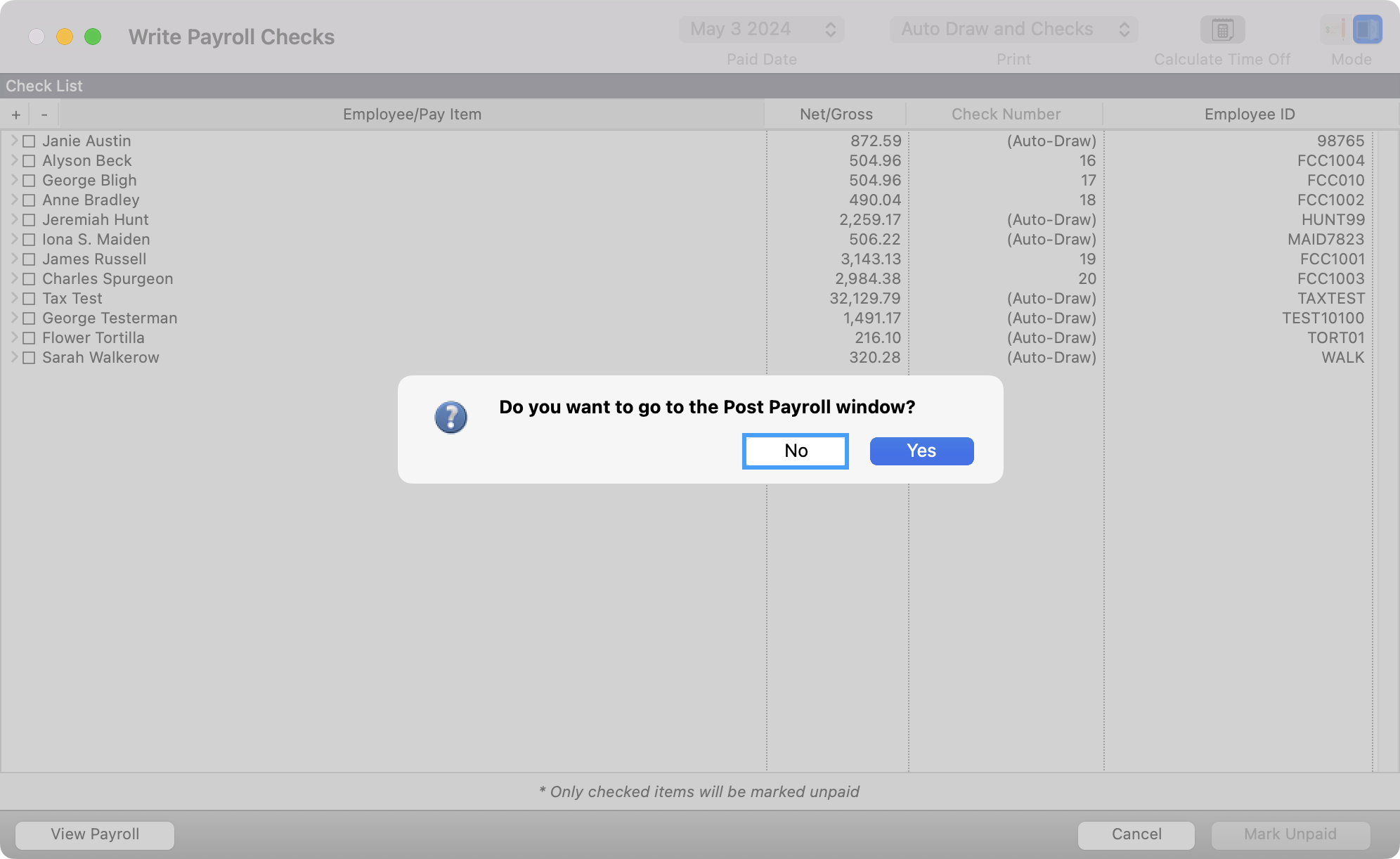This screenshot has width=1400, height=859.
Task: Click the View Payroll button
Action: [95, 834]
